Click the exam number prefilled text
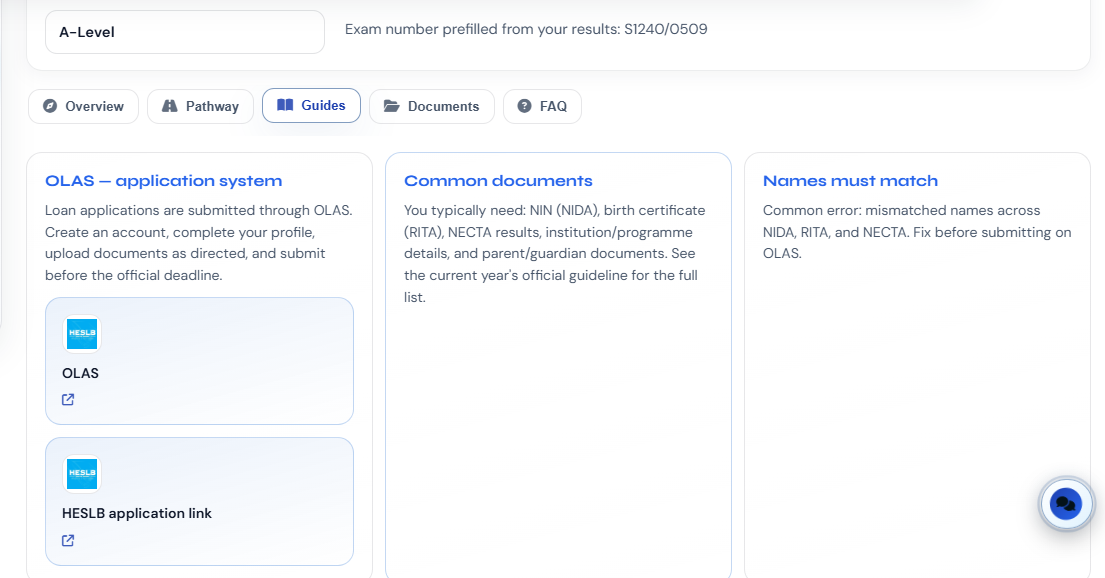This screenshot has height=578, width=1105. pyautogui.click(x=526, y=29)
